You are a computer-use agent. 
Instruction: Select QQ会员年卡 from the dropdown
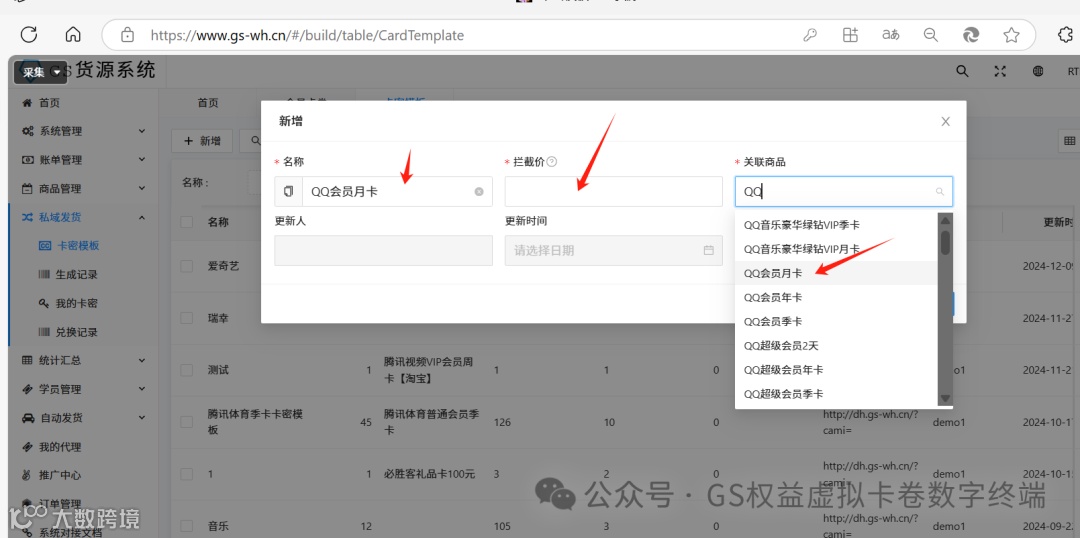tap(836, 297)
